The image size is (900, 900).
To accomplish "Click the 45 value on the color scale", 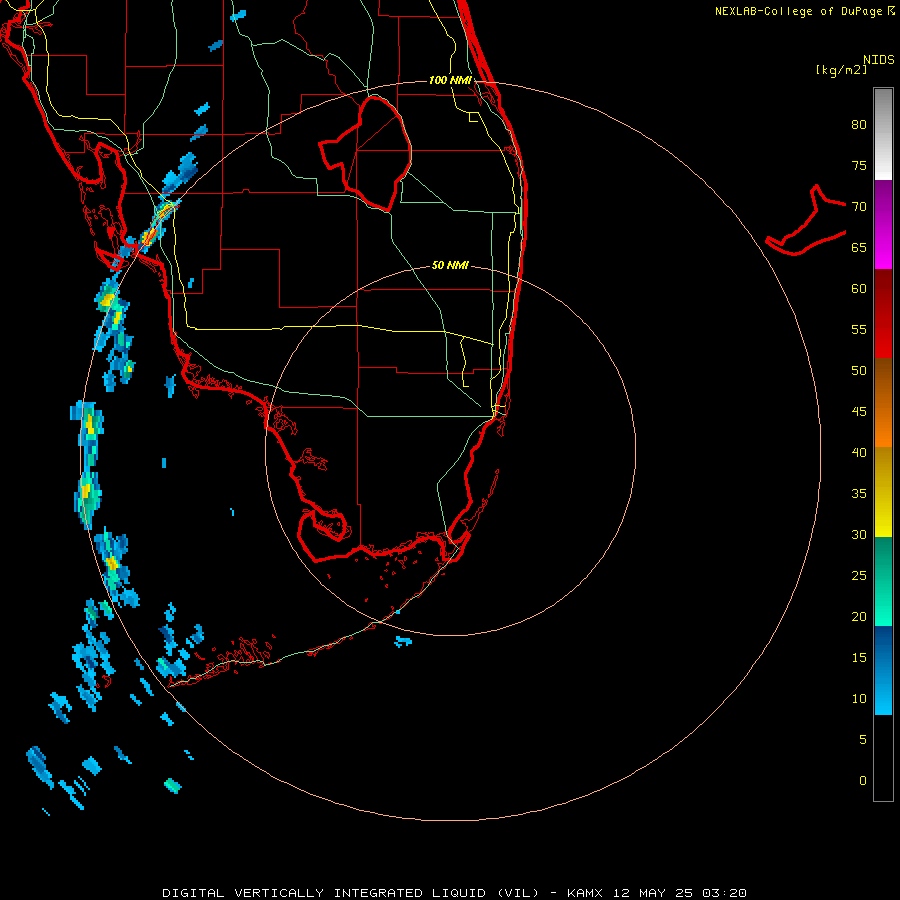I will [859, 412].
